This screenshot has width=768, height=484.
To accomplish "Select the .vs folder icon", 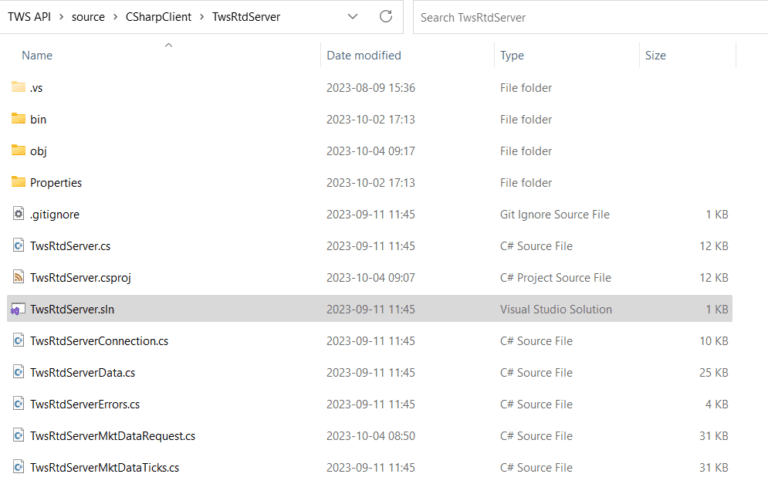I will (x=18, y=87).
